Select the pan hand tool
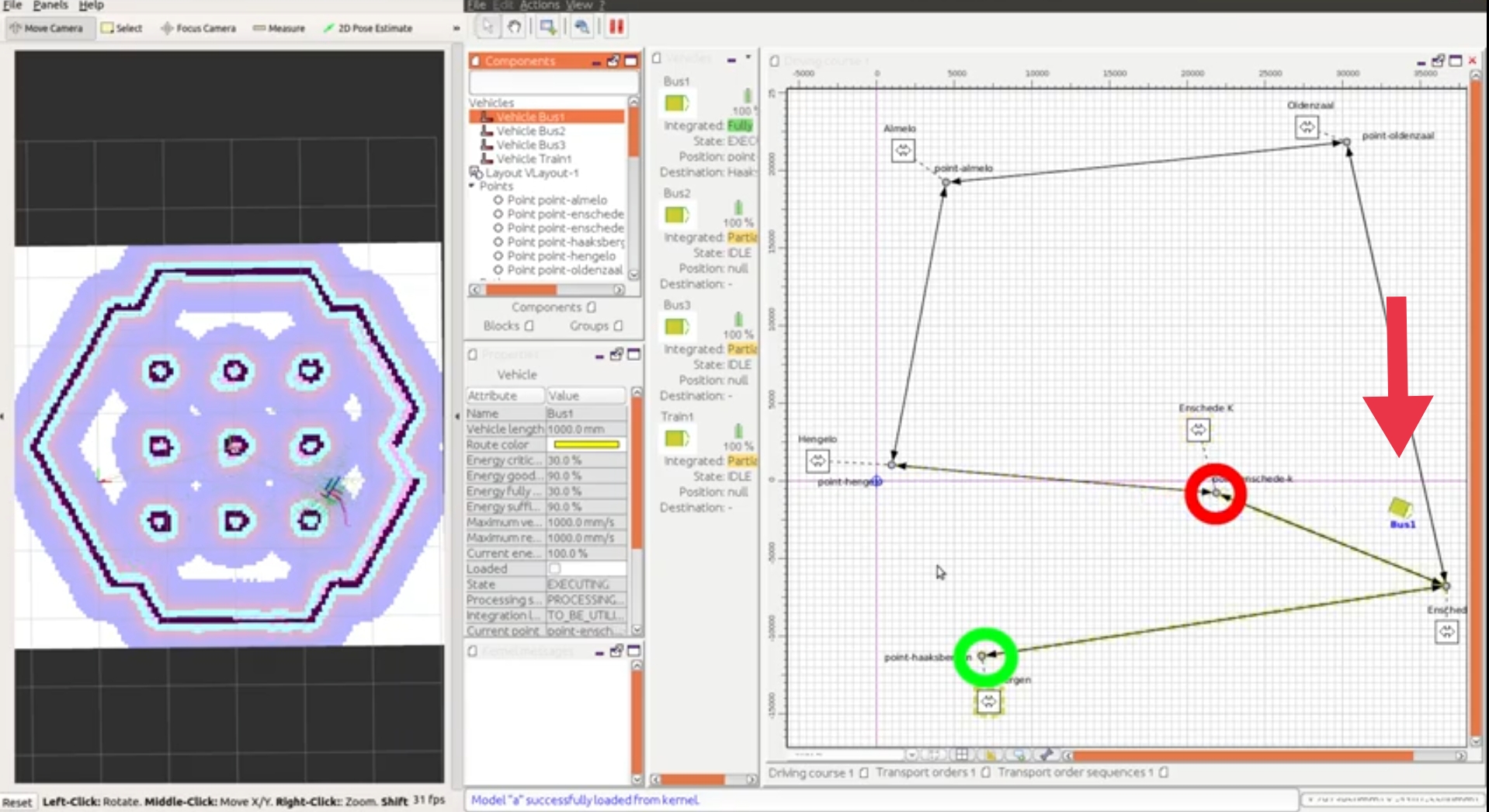The image size is (1489, 812). click(513, 26)
